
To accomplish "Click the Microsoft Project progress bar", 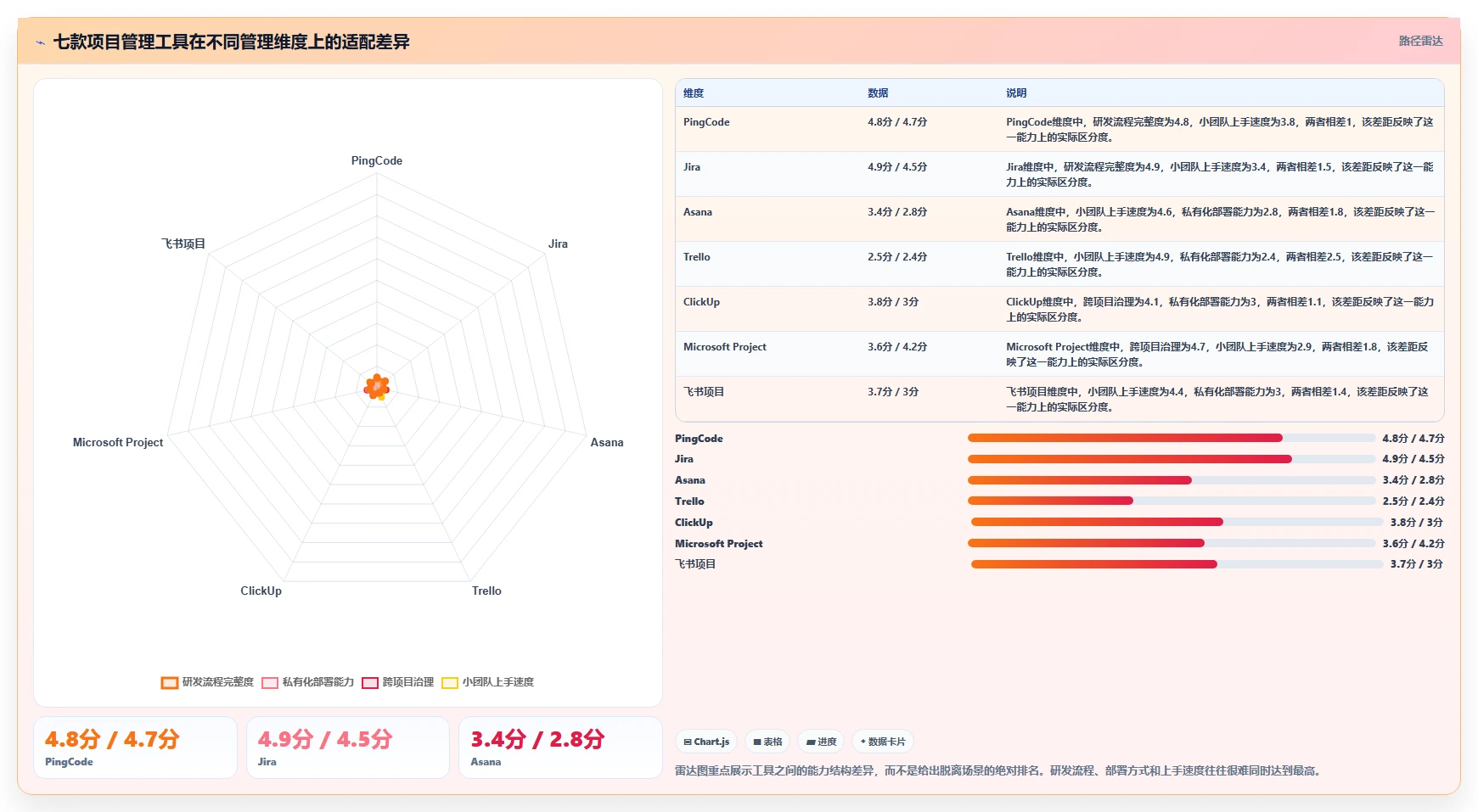I will pyautogui.click(x=1172, y=543).
